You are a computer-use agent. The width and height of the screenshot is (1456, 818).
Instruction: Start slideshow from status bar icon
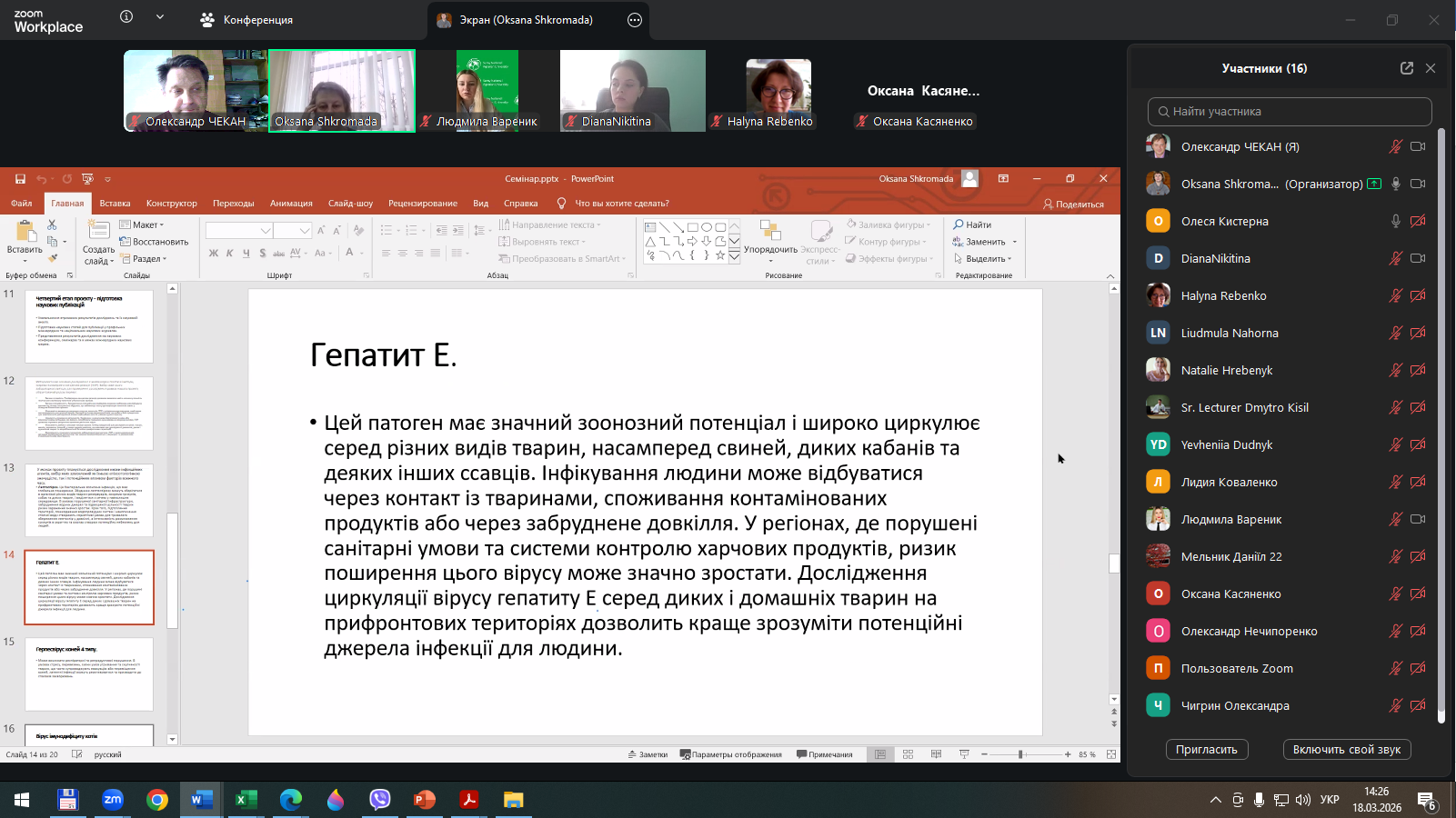(x=964, y=754)
